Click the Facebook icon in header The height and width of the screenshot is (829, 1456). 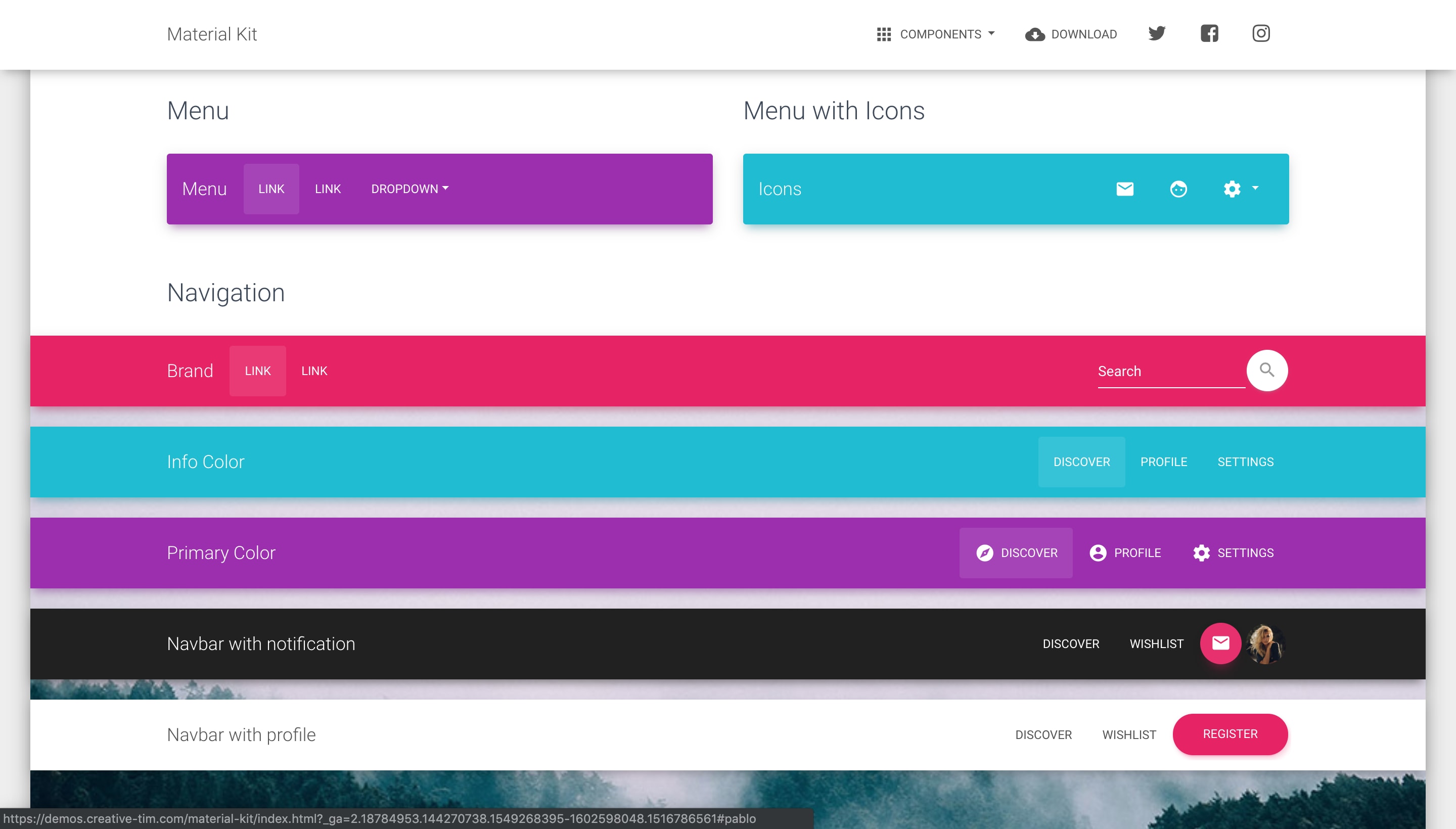[x=1209, y=33]
